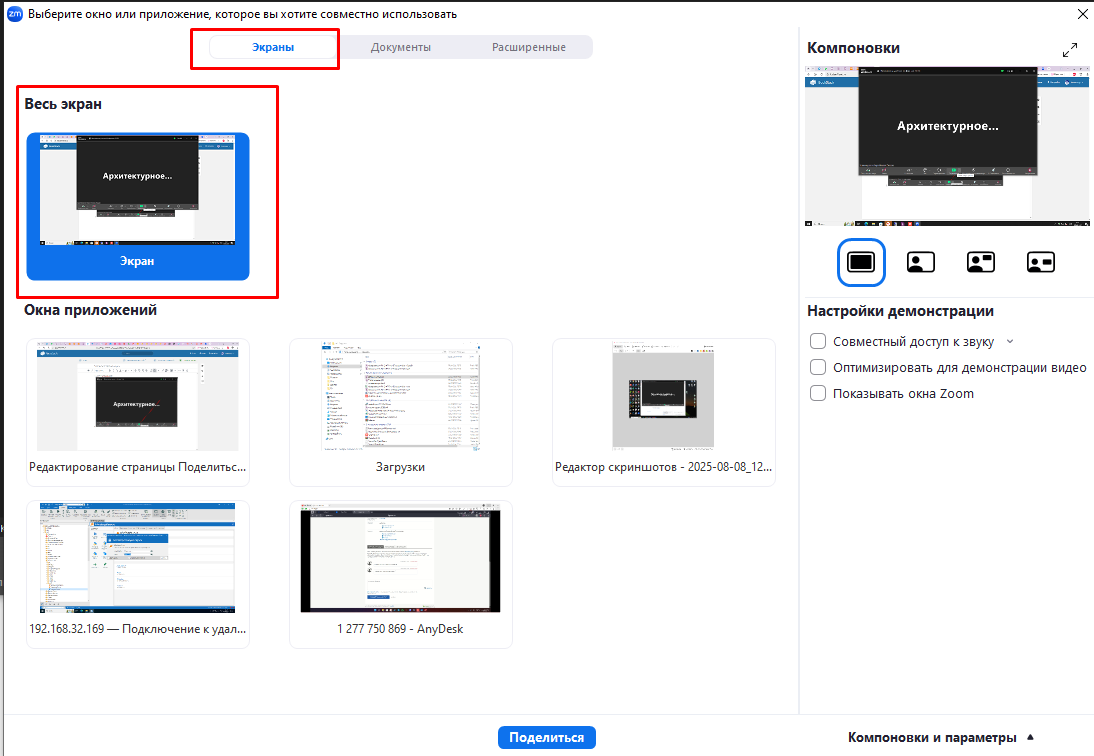Collapse the Компоновки и параметры panel
The height and width of the screenshot is (756, 1094).
(1030, 737)
